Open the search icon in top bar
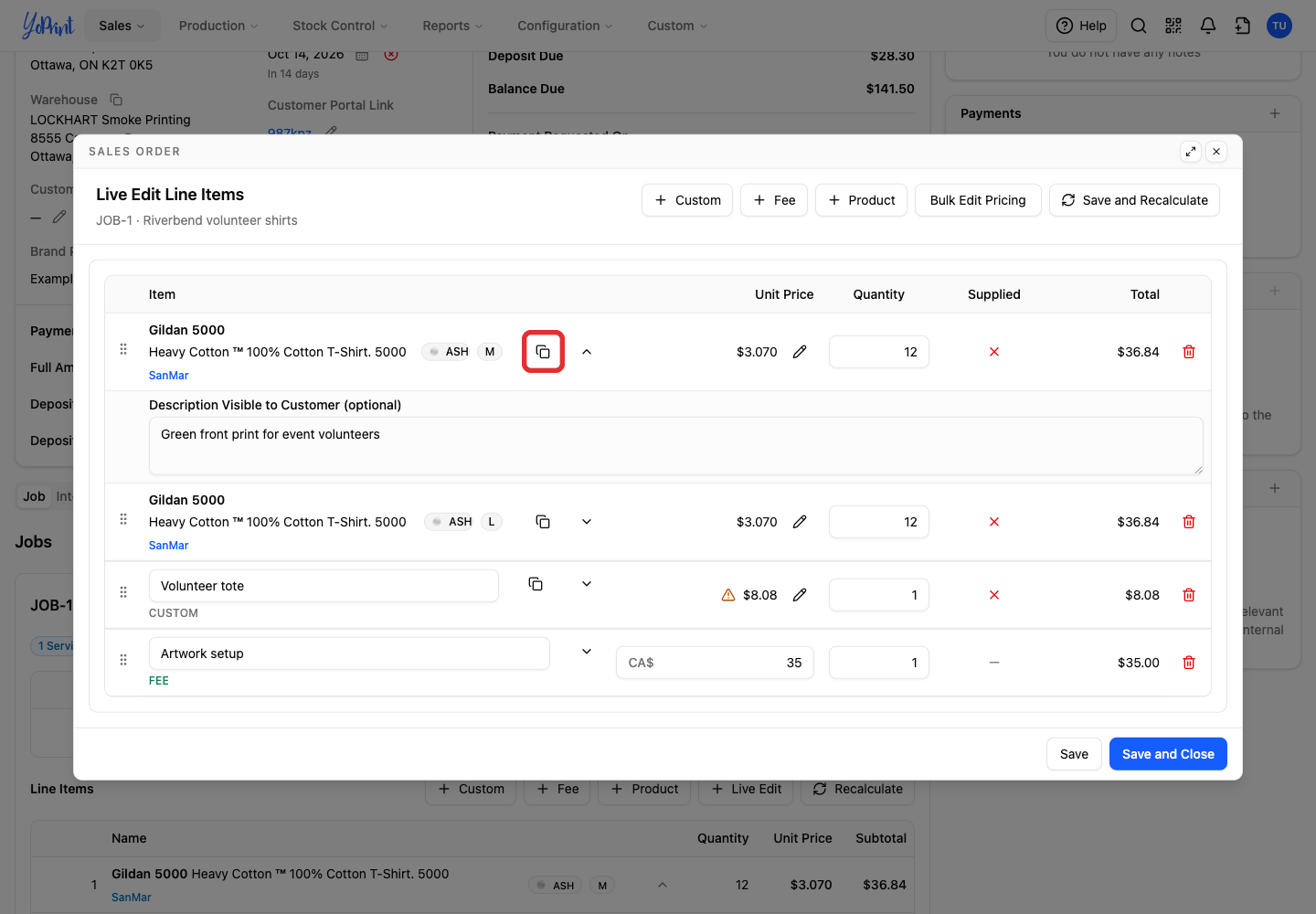 click(x=1139, y=26)
